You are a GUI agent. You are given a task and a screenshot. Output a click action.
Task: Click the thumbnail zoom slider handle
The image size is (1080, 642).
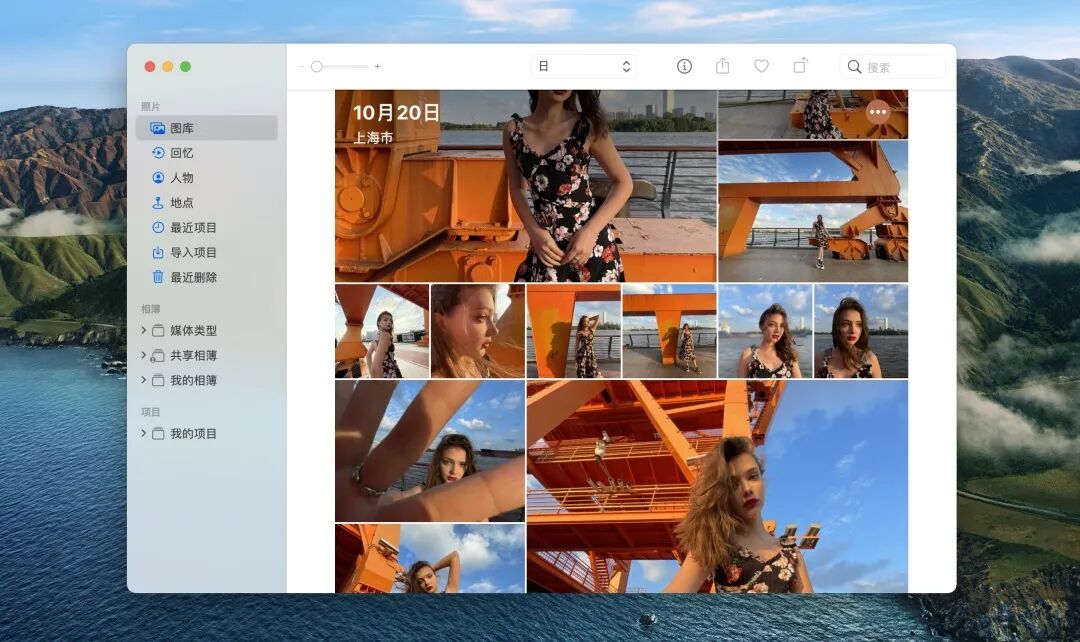[316, 67]
